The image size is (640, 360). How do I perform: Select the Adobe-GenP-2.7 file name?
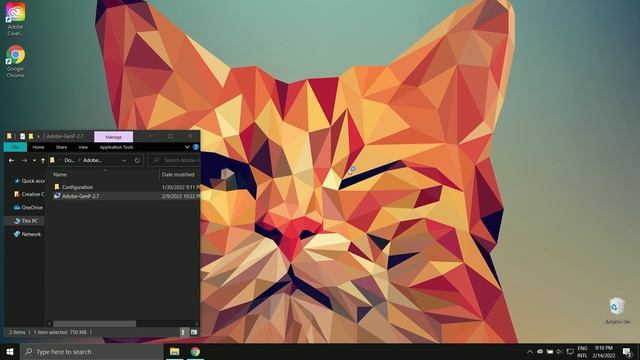click(x=80, y=196)
